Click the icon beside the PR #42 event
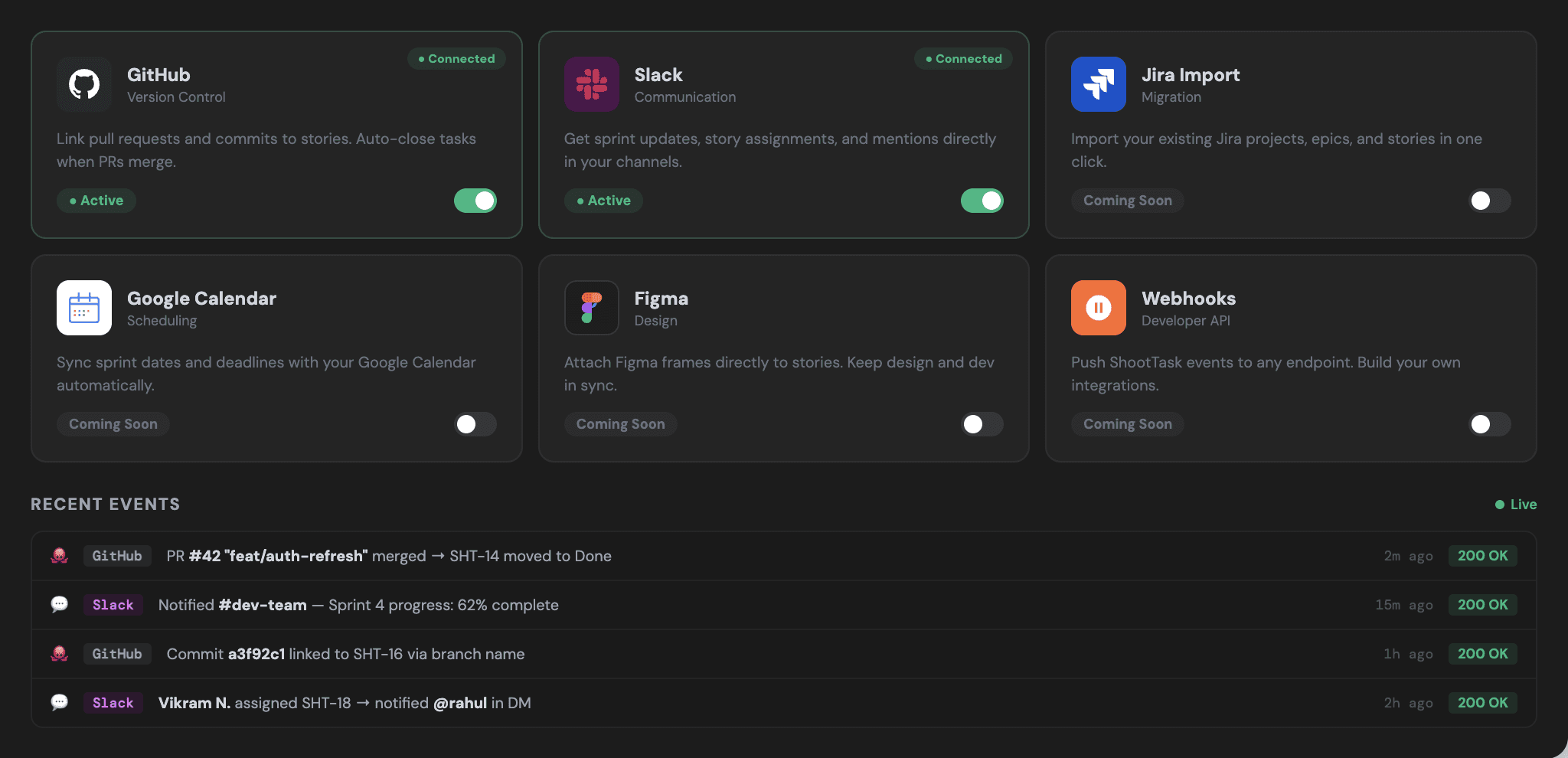The width and height of the screenshot is (1568, 758). pos(60,556)
